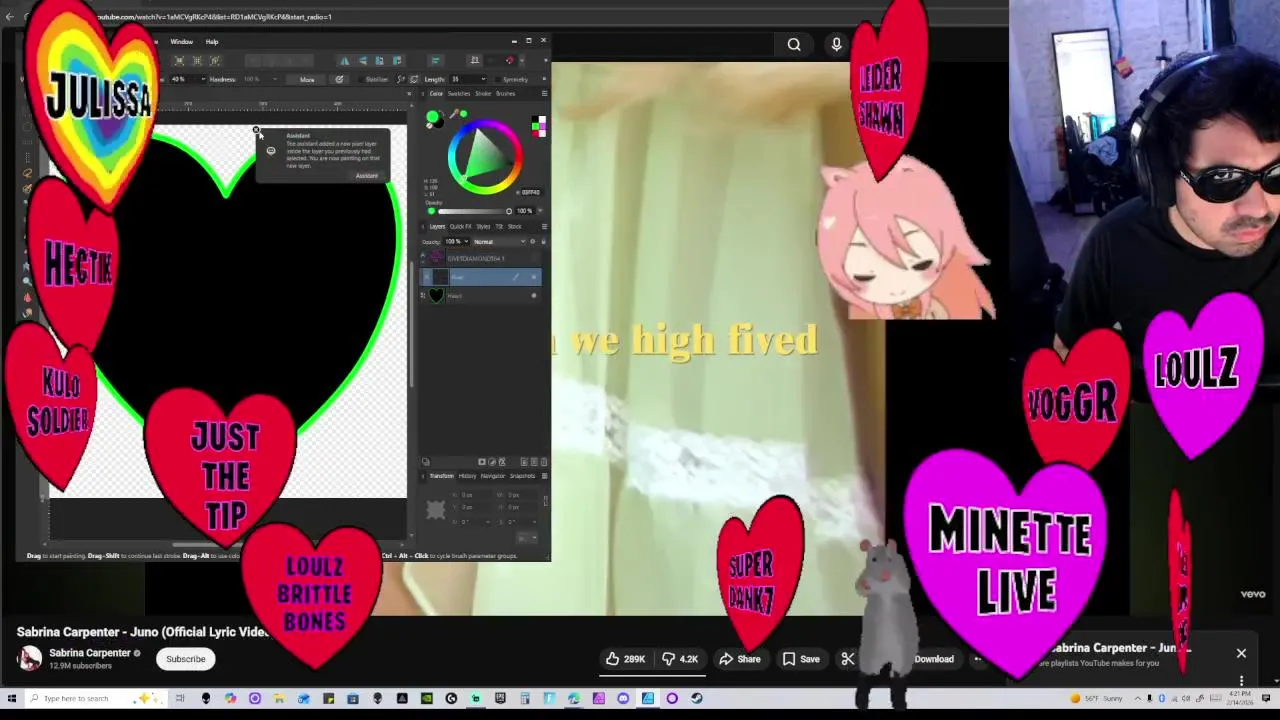Click the weather widget in the taskbar

pos(1098,698)
